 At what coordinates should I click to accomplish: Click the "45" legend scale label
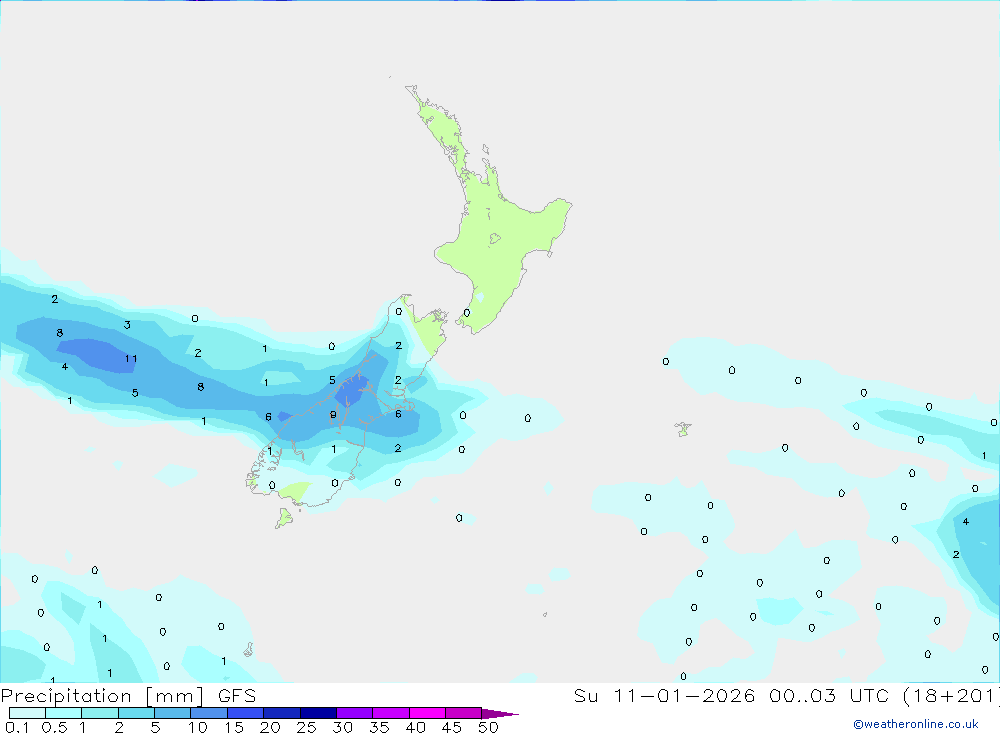[452, 727]
